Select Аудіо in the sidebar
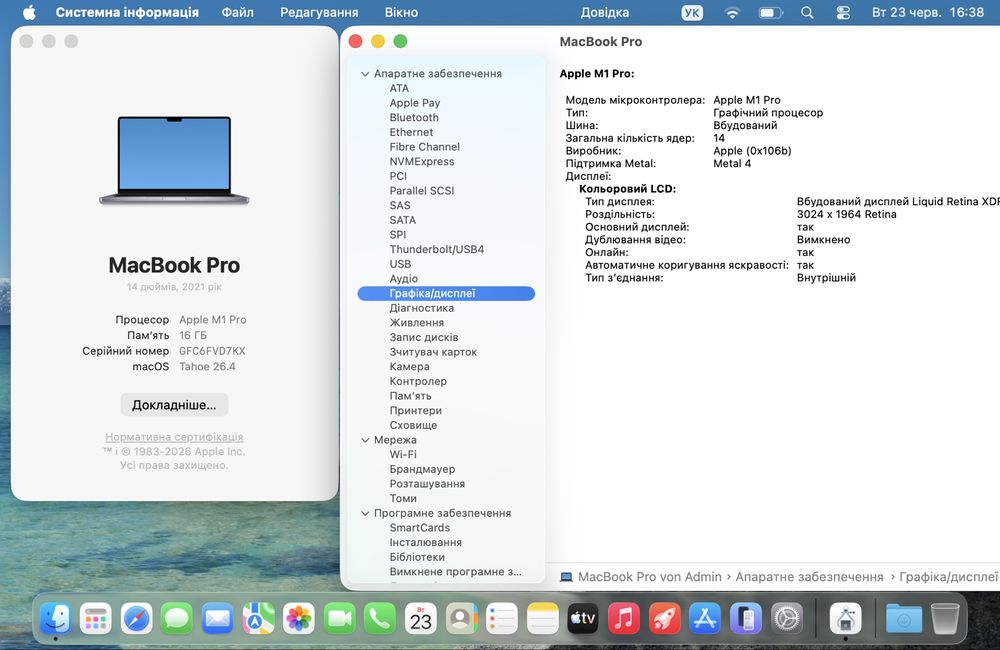 pos(404,279)
